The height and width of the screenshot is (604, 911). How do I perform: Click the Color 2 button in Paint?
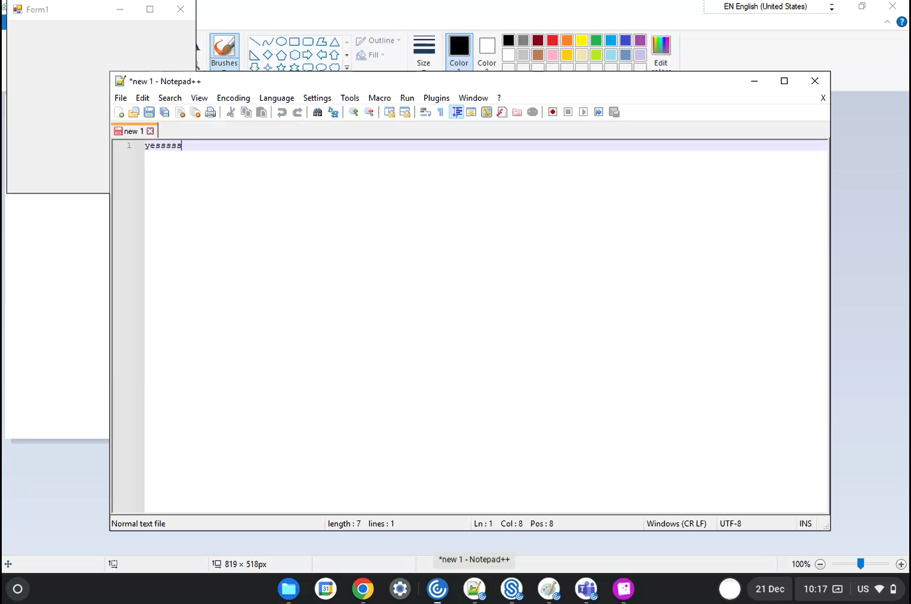coord(487,50)
